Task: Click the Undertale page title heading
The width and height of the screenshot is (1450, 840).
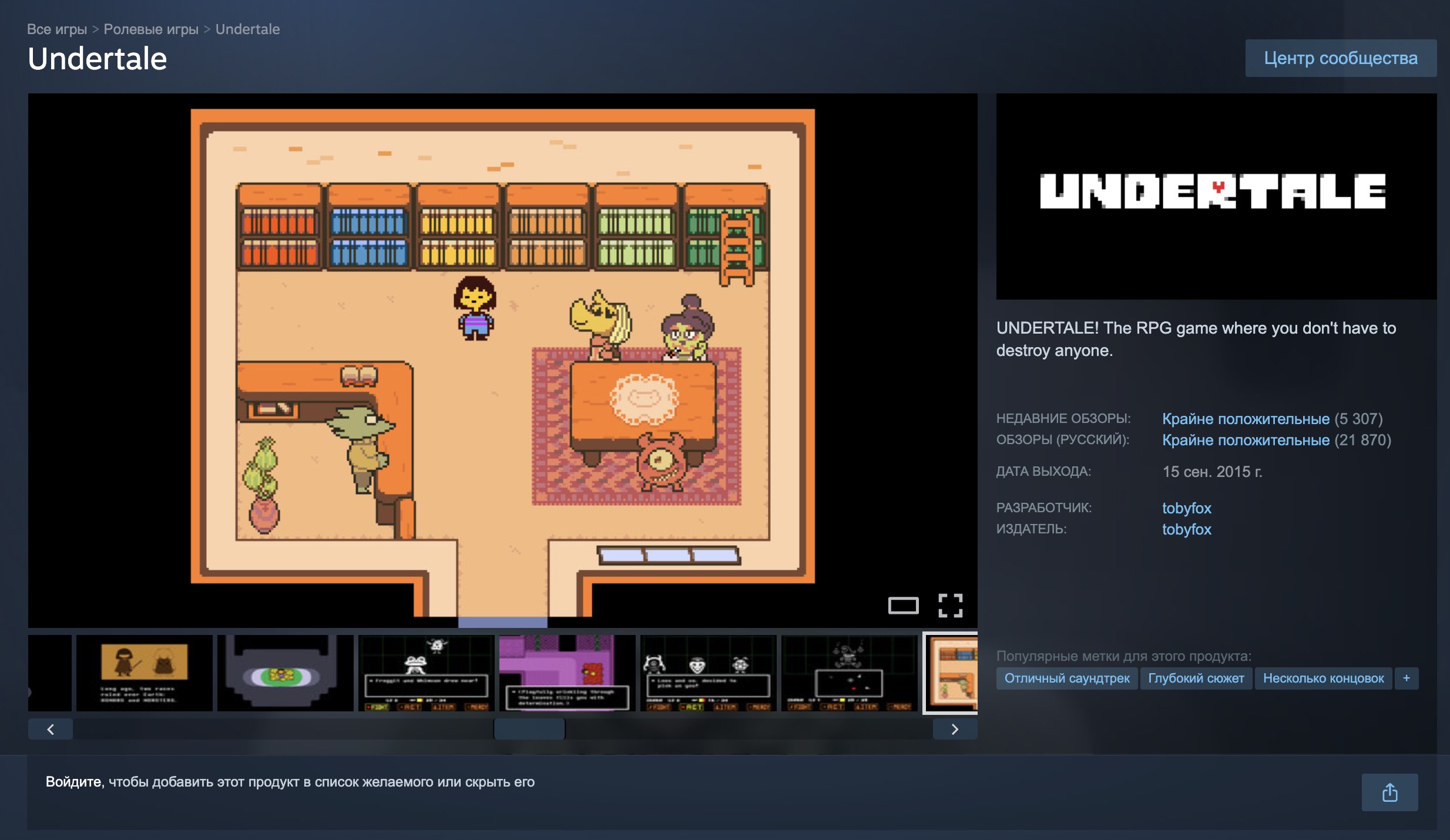Action: pos(98,59)
